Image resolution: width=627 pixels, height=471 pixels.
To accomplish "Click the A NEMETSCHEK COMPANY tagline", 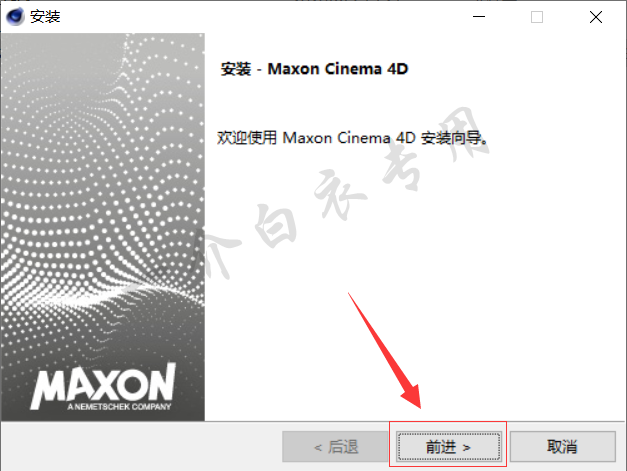I will pyautogui.click(x=119, y=407).
